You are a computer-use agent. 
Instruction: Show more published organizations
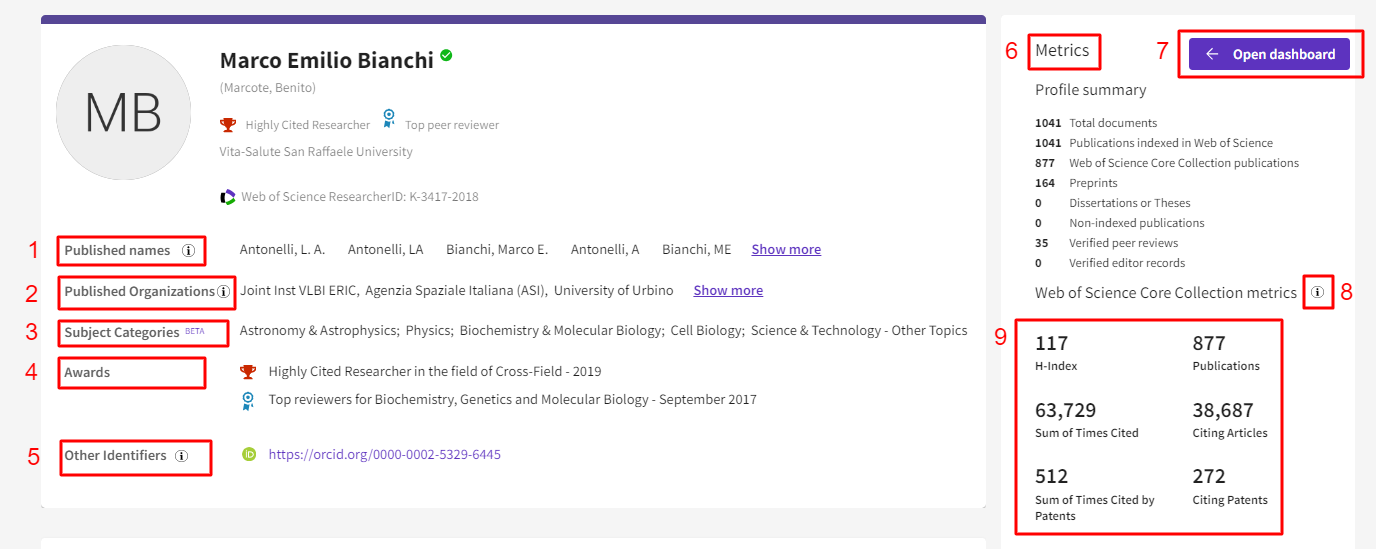click(x=728, y=290)
